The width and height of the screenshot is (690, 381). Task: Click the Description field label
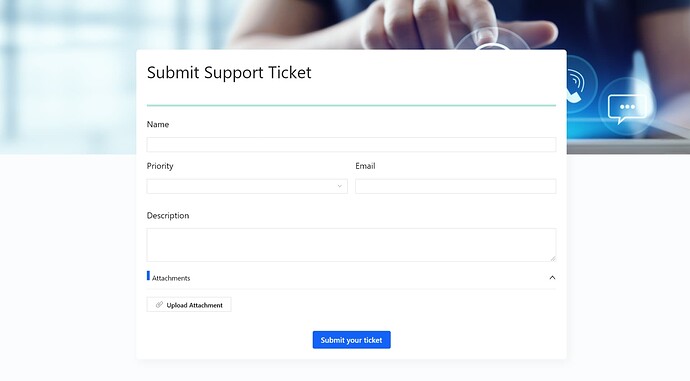168,216
